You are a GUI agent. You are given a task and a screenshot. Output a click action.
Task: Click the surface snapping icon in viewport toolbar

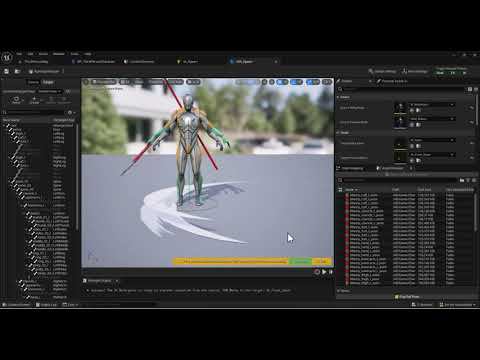(x=272, y=82)
